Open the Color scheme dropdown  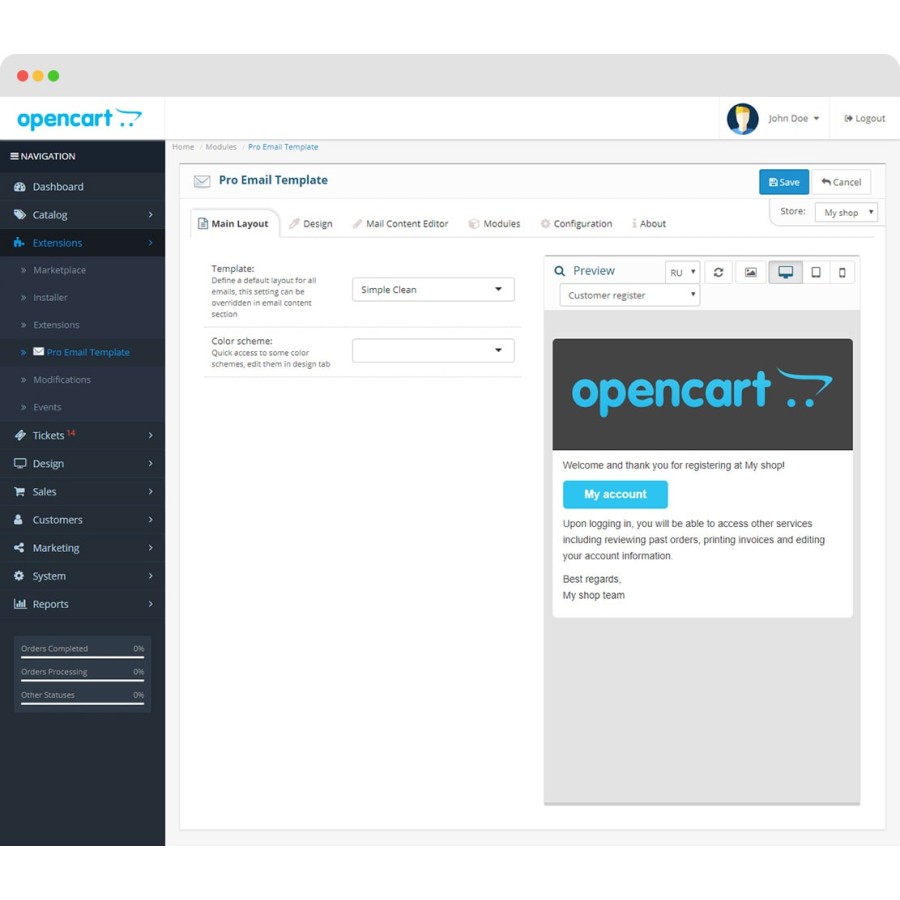point(433,350)
